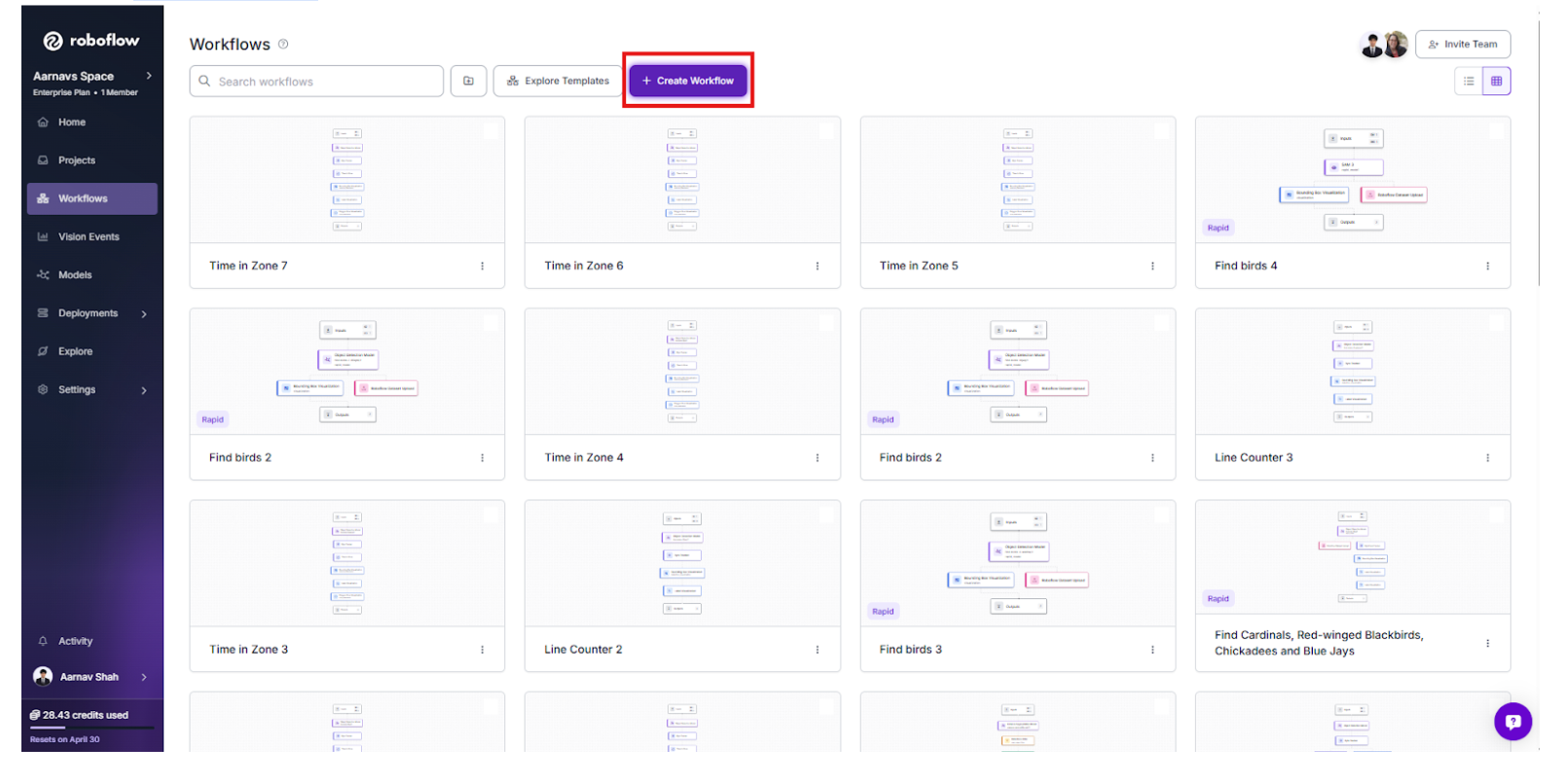Expand the Aarnavs Space workspace switcher
This screenshot has width=1563, height=784.
click(149, 76)
